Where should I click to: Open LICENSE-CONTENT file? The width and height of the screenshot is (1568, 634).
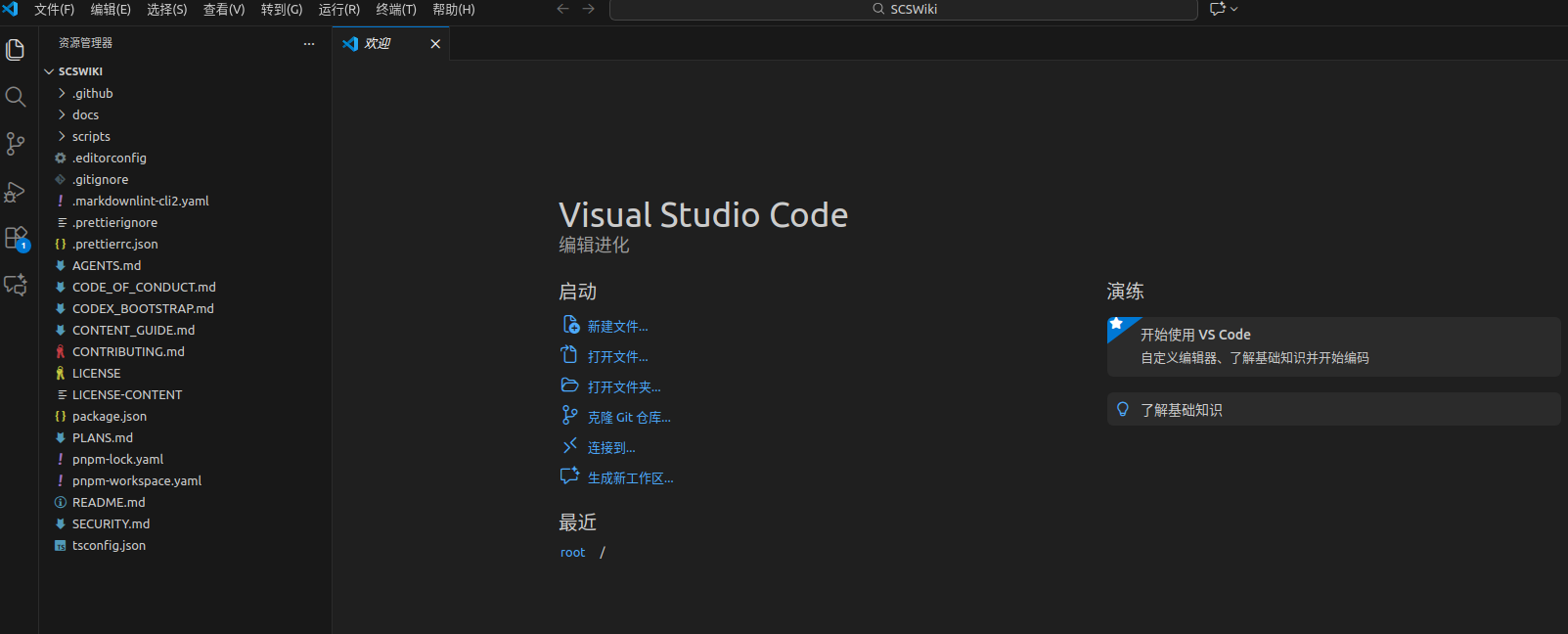(185, 394)
